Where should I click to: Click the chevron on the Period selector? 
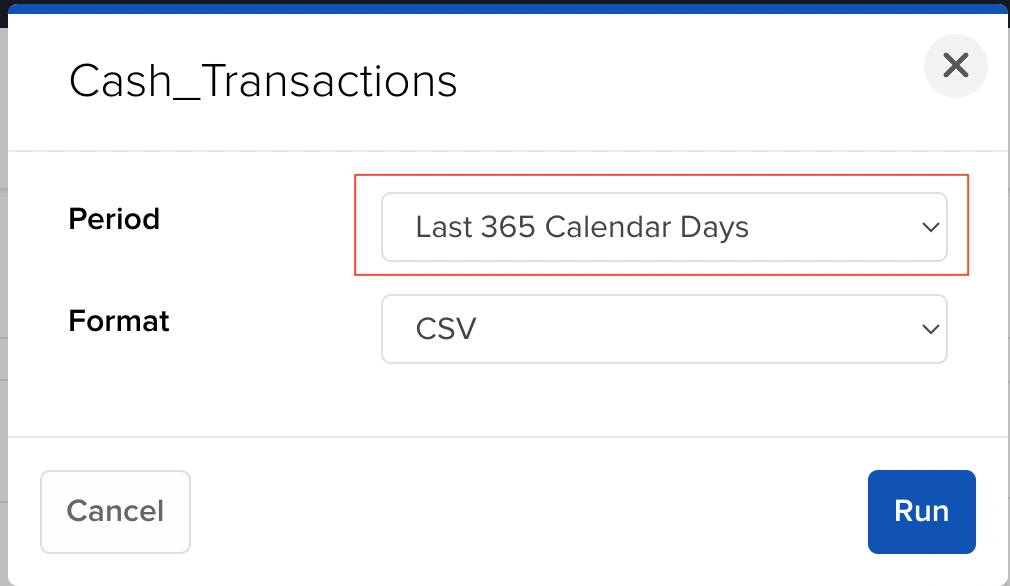(x=930, y=227)
